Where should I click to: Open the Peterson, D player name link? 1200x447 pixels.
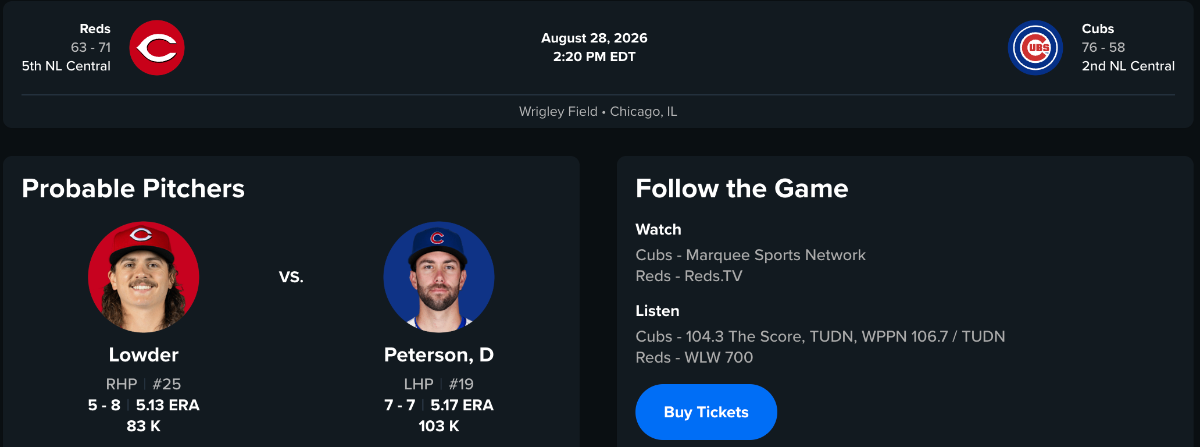[439, 355]
